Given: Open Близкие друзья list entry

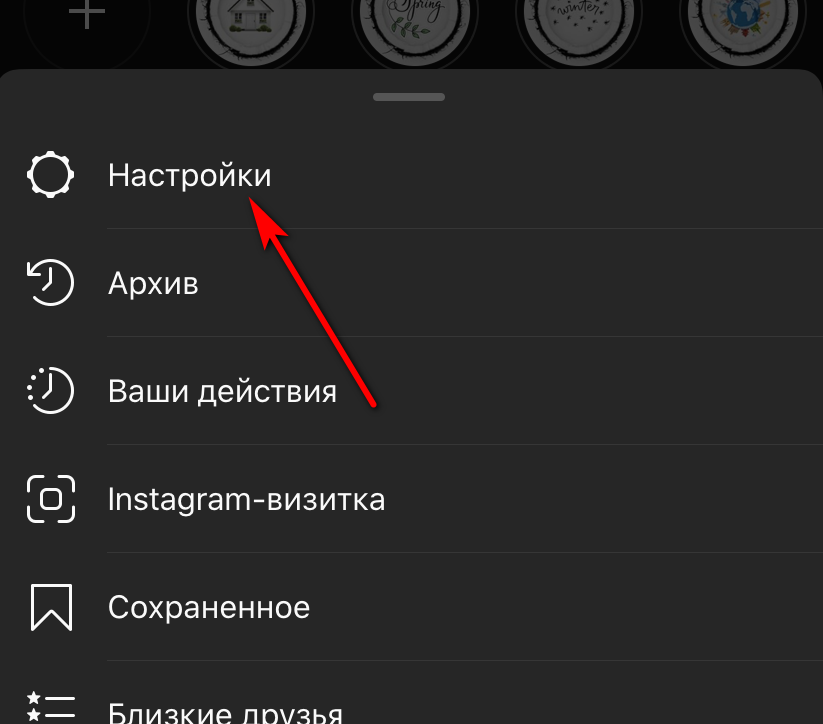Looking at the screenshot, I should tap(225, 712).
